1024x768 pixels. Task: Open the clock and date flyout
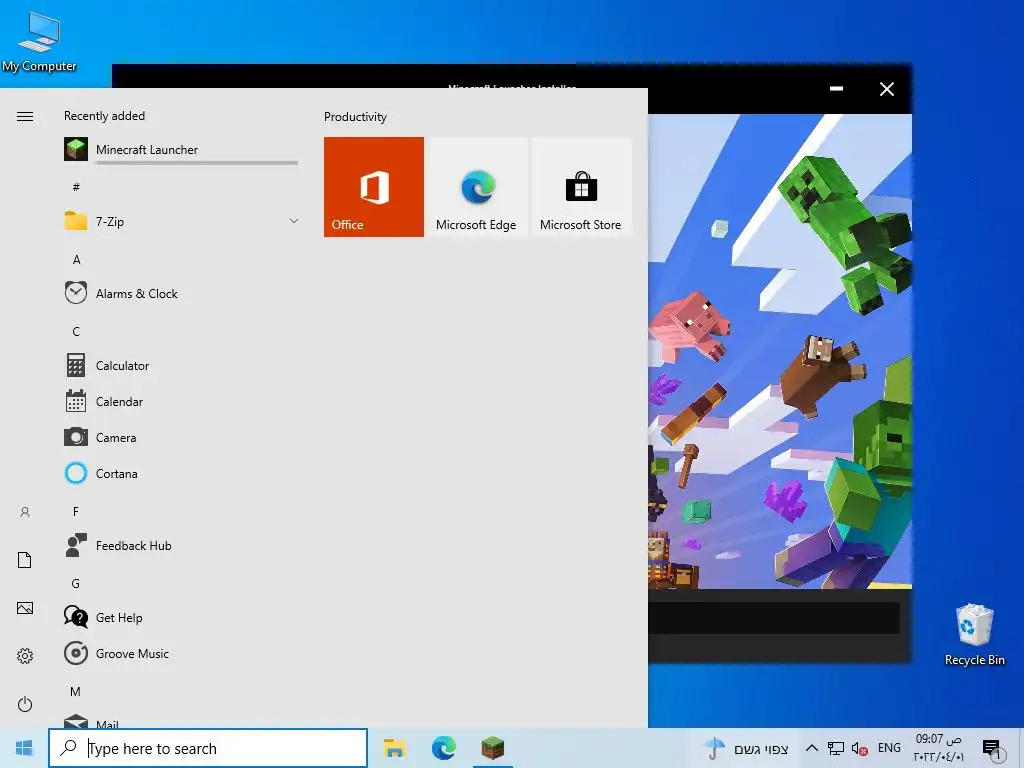pos(938,748)
